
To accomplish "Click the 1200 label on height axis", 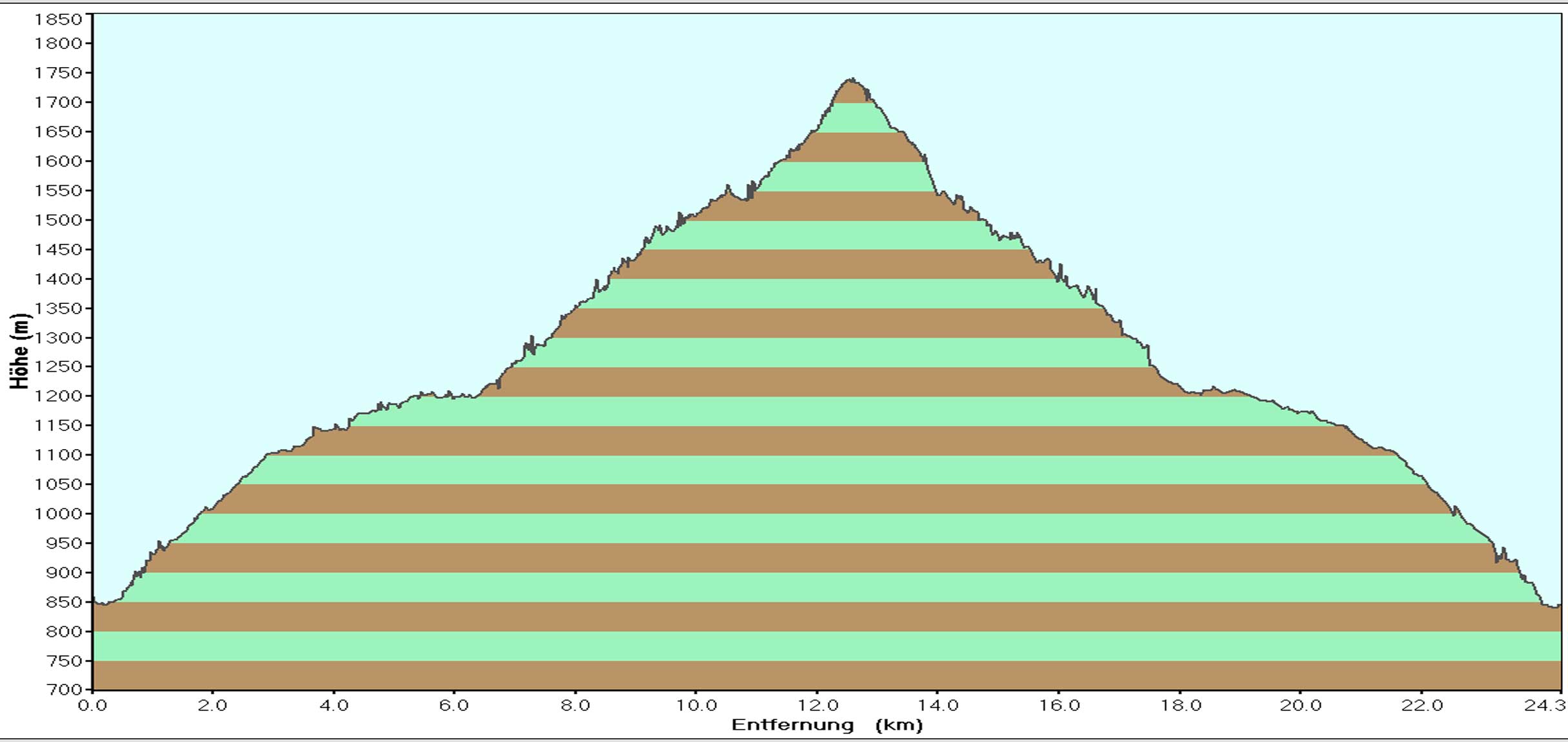I will [59, 396].
